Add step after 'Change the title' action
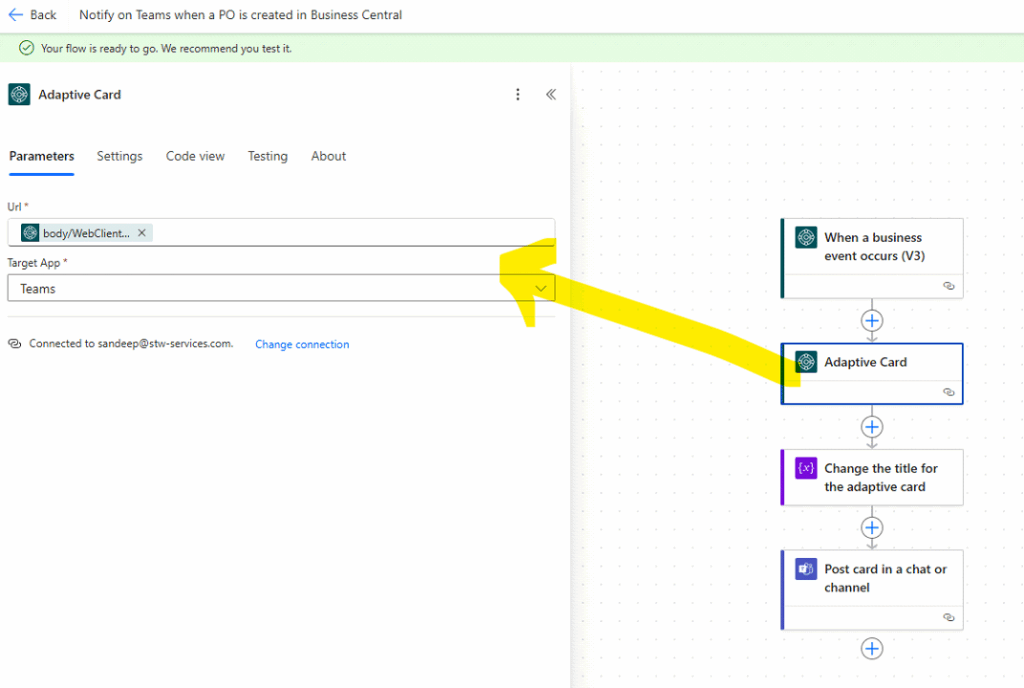 coord(872,527)
